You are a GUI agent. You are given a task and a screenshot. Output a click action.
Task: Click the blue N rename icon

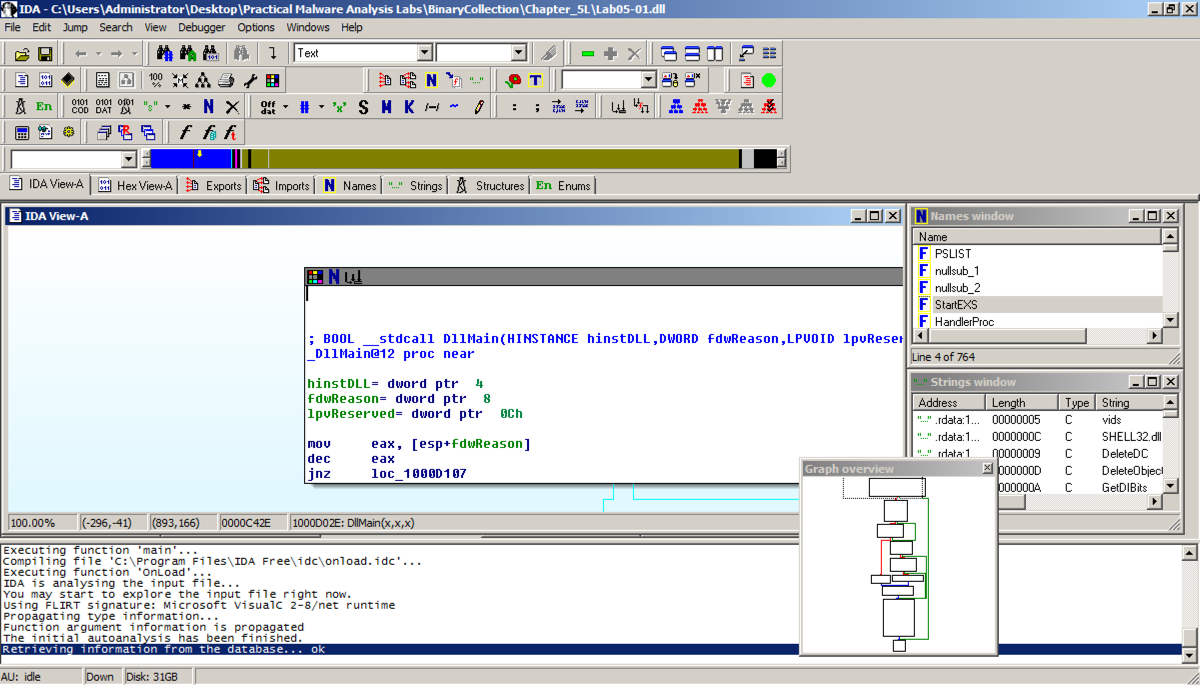point(208,106)
